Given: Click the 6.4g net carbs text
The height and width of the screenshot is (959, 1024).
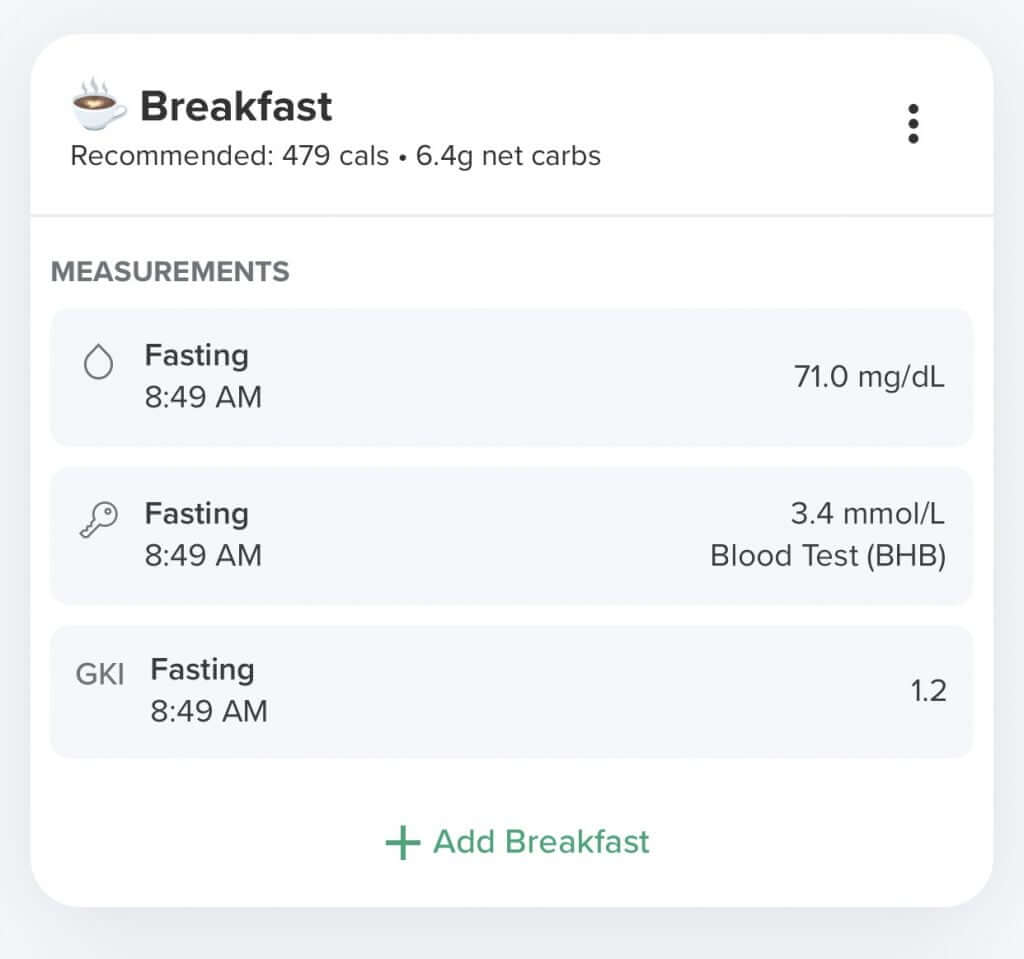Looking at the screenshot, I should (x=508, y=157).
